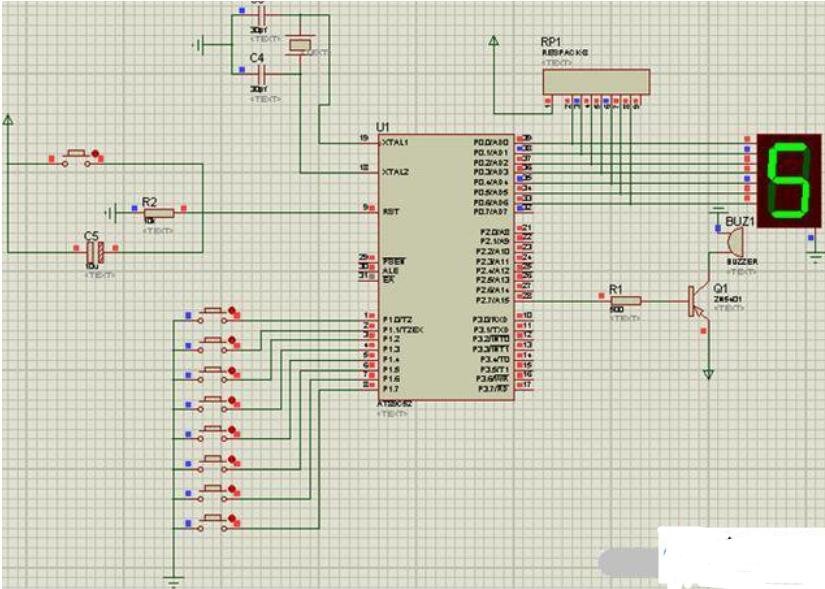Click the ALE pin label on U1
The image size is (825, 589).
click(x=390, y=271)
